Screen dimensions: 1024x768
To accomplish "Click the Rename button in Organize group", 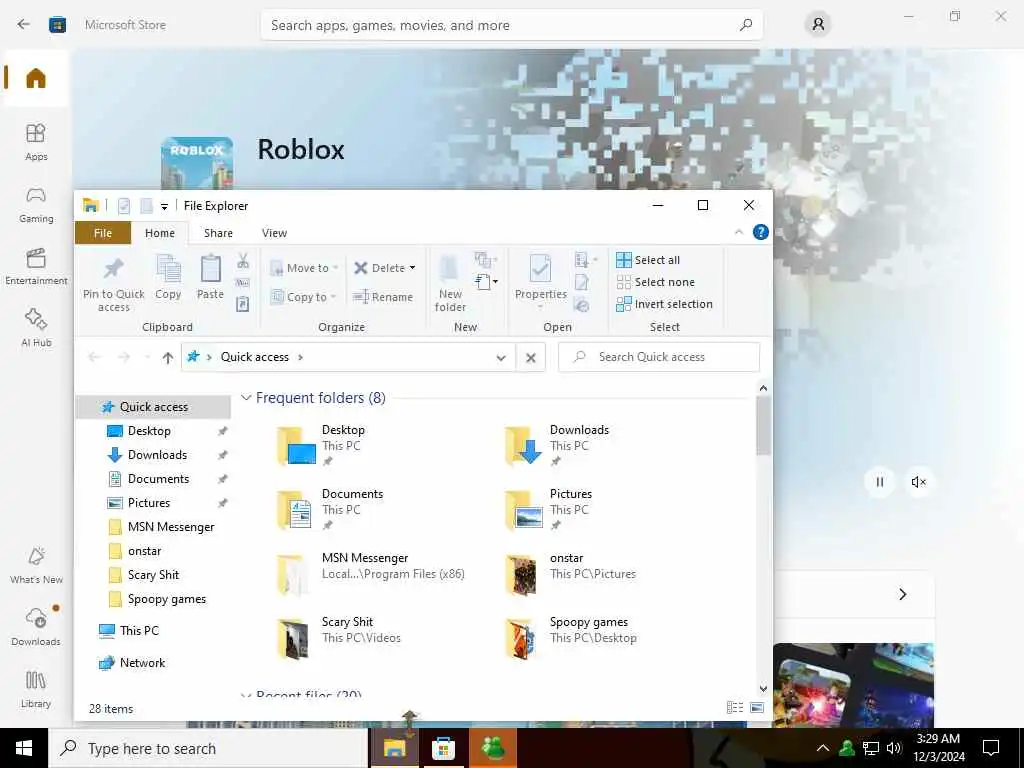I will click(x=383, y=297).
